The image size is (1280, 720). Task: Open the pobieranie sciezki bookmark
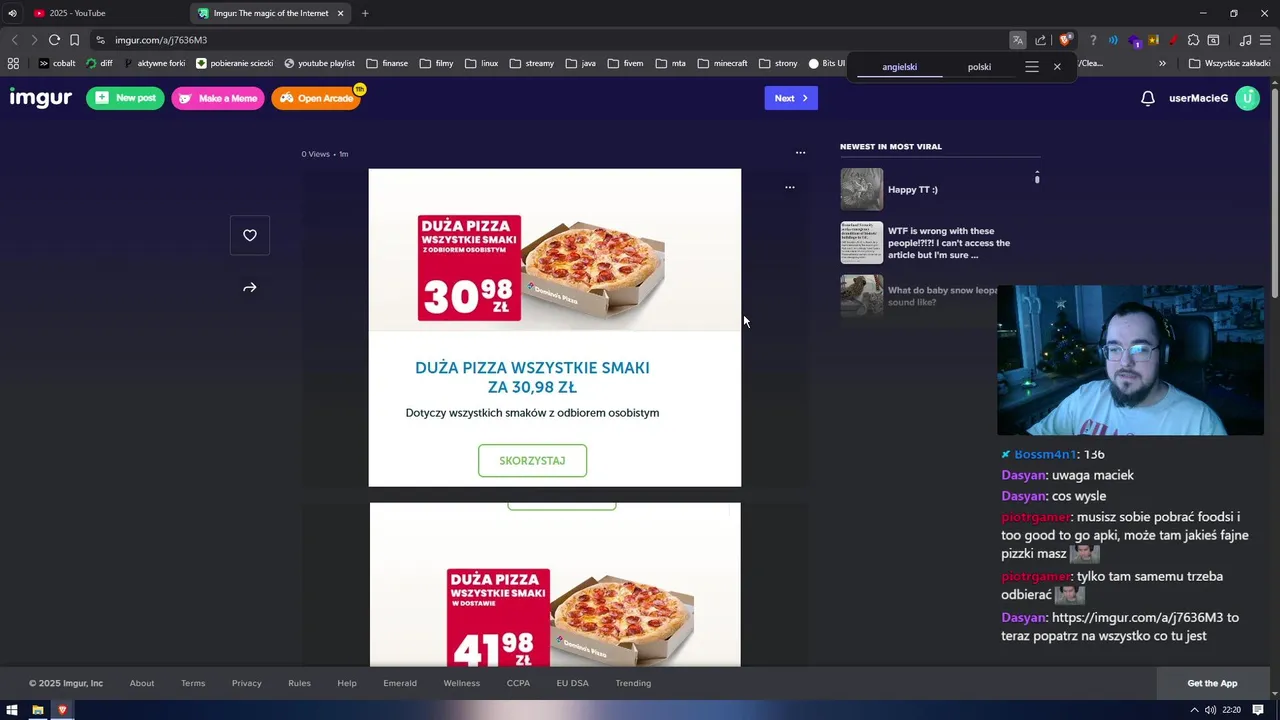coord(235,63)
